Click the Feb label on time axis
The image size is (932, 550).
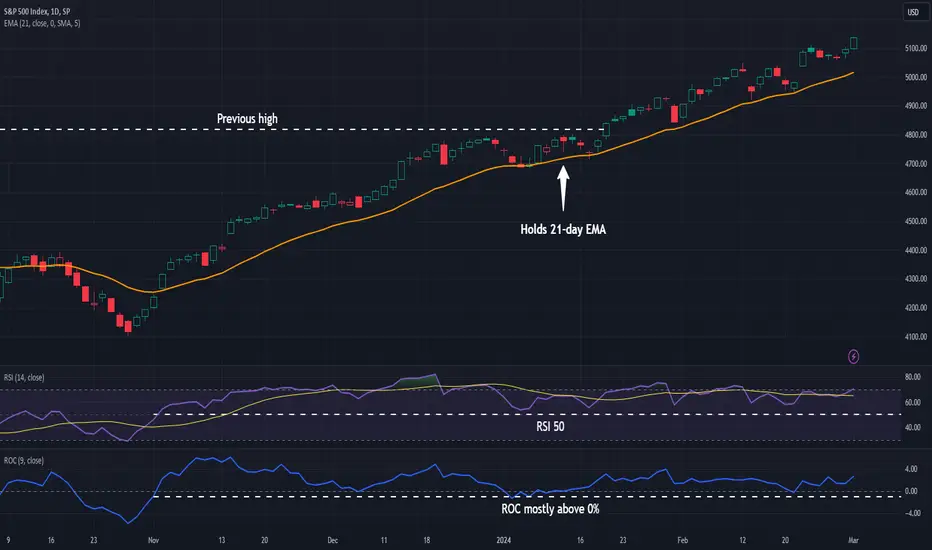(682, 540)
